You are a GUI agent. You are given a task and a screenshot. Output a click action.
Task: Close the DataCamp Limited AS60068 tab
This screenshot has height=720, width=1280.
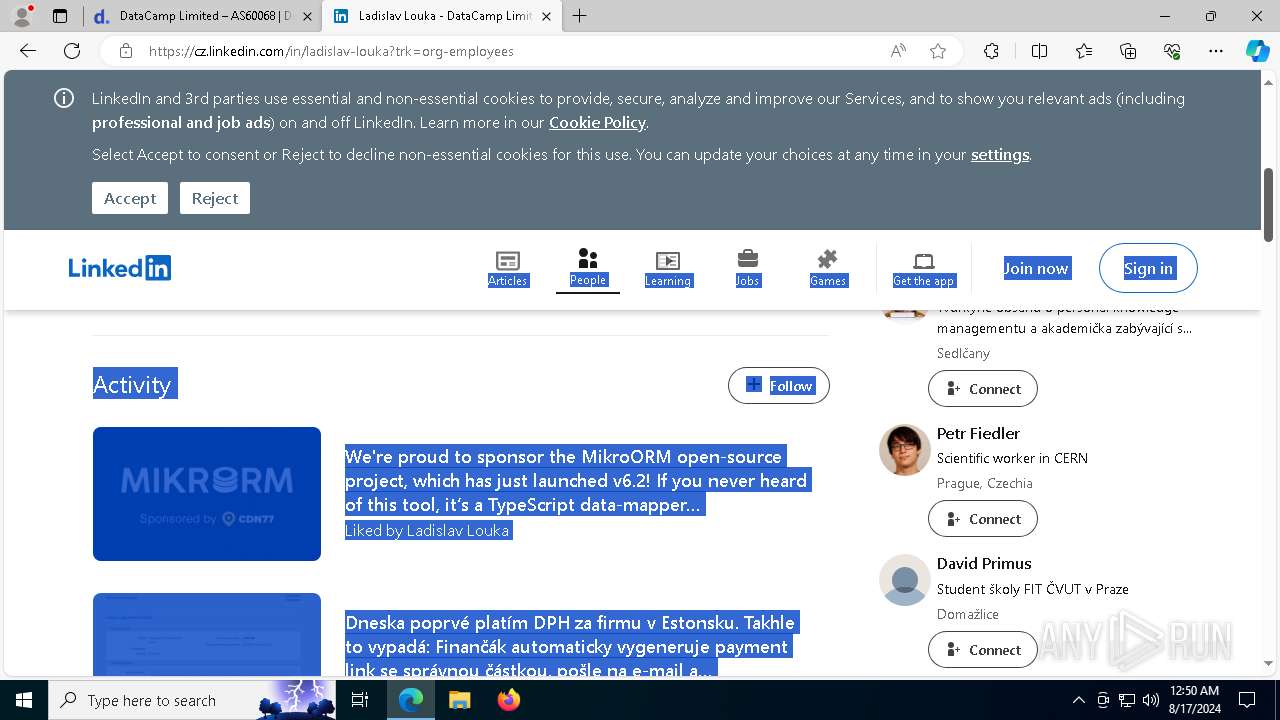307,16
